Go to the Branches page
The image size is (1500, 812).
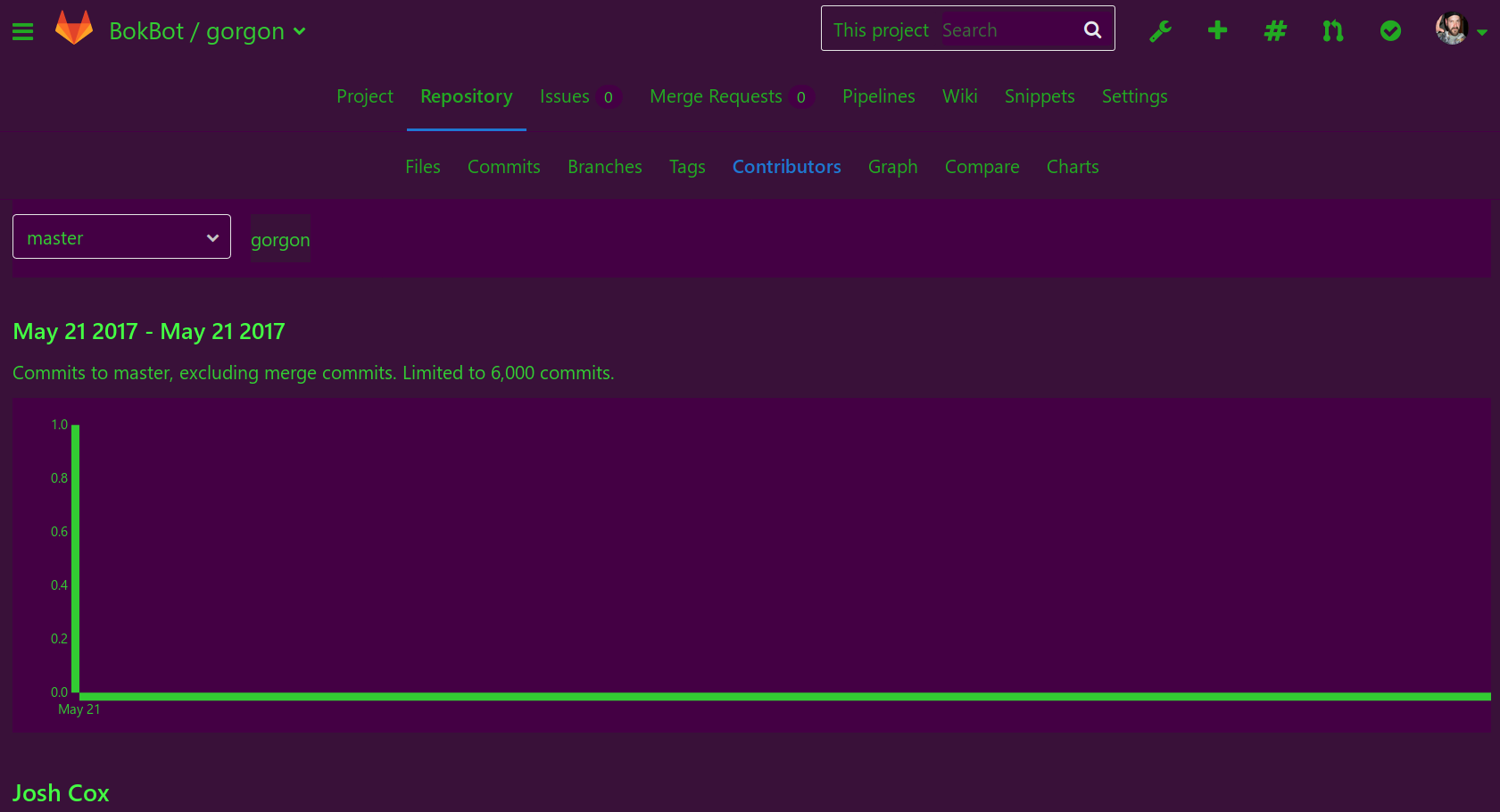point(604,167)
